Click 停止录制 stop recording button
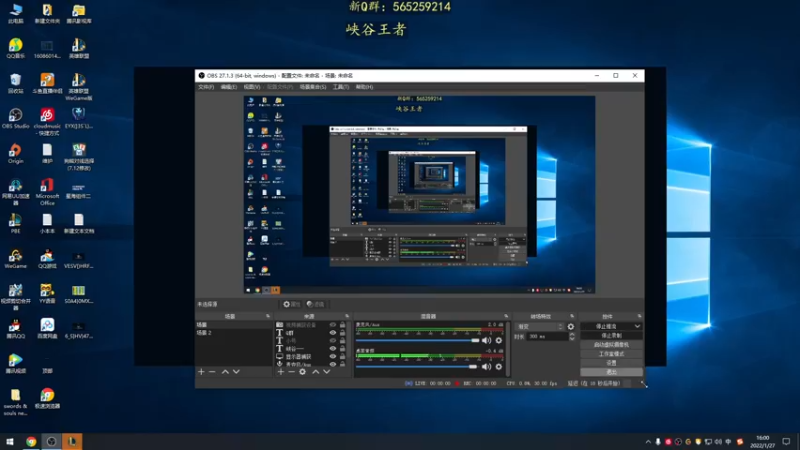The height and width of the screenshot is (450, 800). [x=611, y=336]
